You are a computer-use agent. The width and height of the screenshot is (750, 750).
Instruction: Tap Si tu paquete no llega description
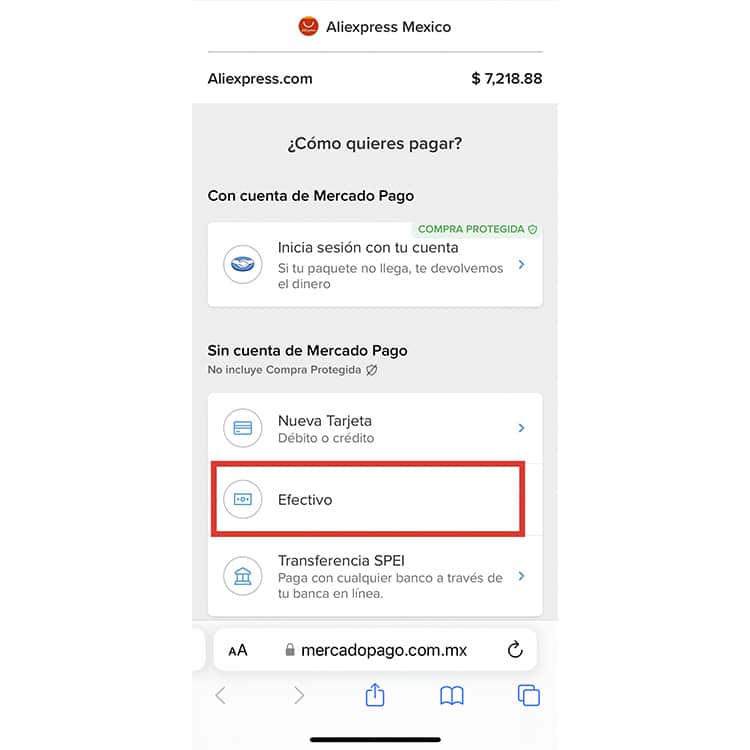[390, 276]
